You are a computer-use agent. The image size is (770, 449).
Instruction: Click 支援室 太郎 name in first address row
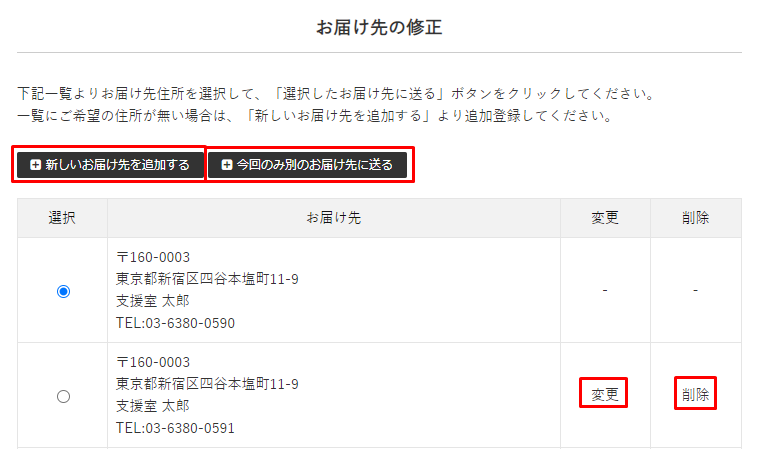click(x=153, y=301)
